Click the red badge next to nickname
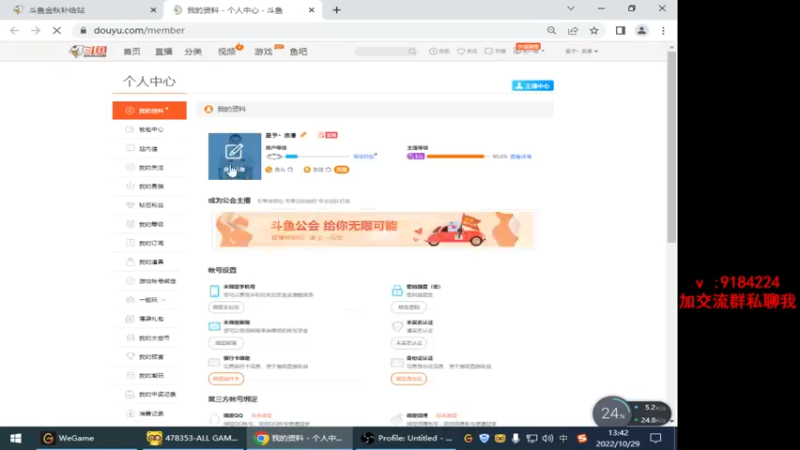Image resolution: width=800 pixels, height=450 pixels. pyautogui.click(x=328, y=135)
